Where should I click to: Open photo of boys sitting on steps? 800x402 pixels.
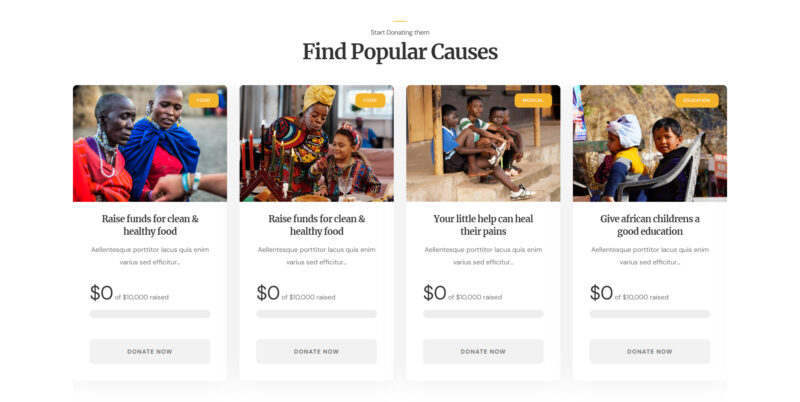483,143
